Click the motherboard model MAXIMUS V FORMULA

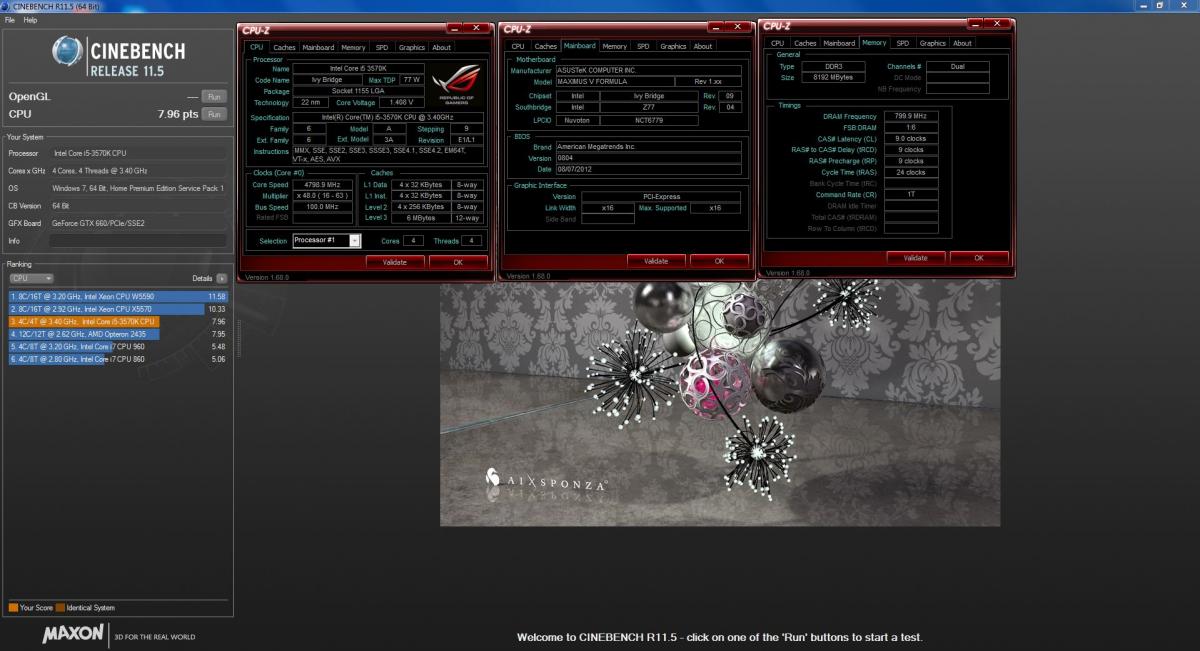pos(614,81)
